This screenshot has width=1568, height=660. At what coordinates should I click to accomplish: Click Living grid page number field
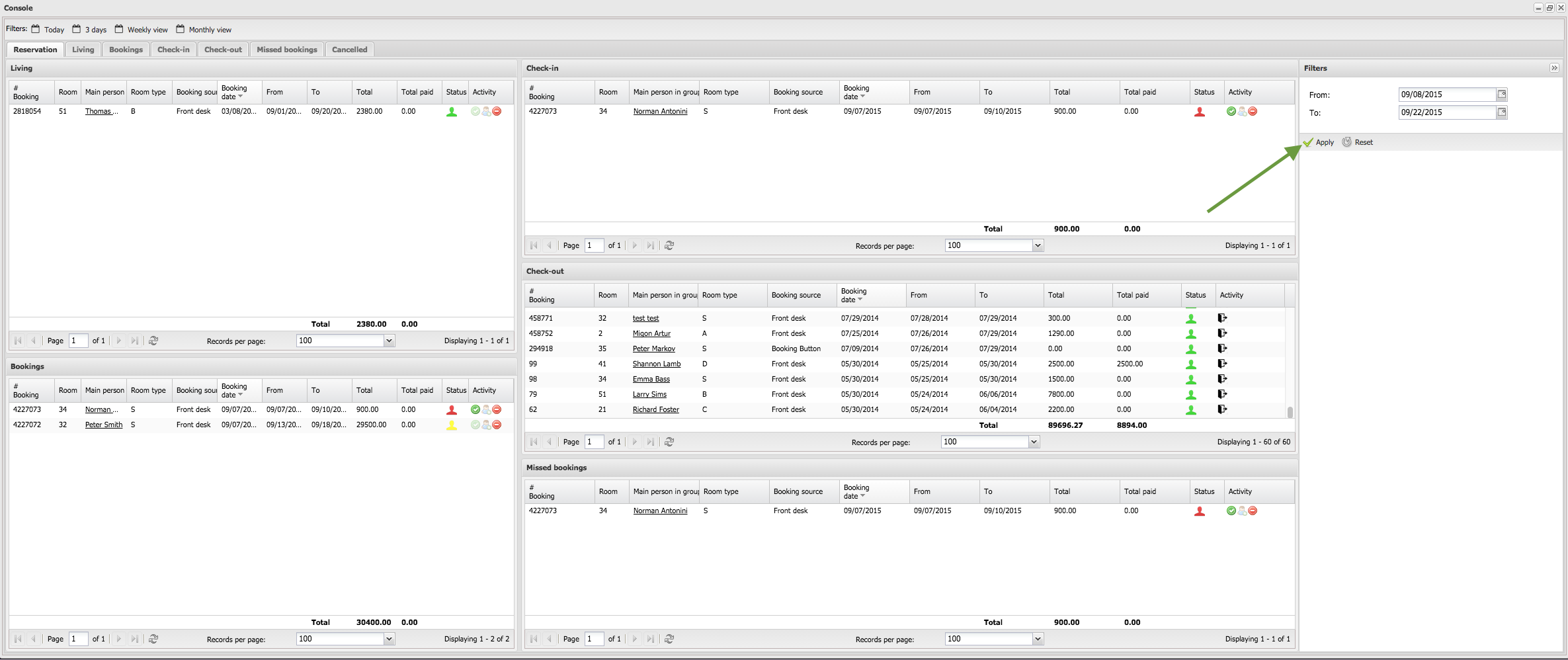pyautogui.click(x=78, y=341)
